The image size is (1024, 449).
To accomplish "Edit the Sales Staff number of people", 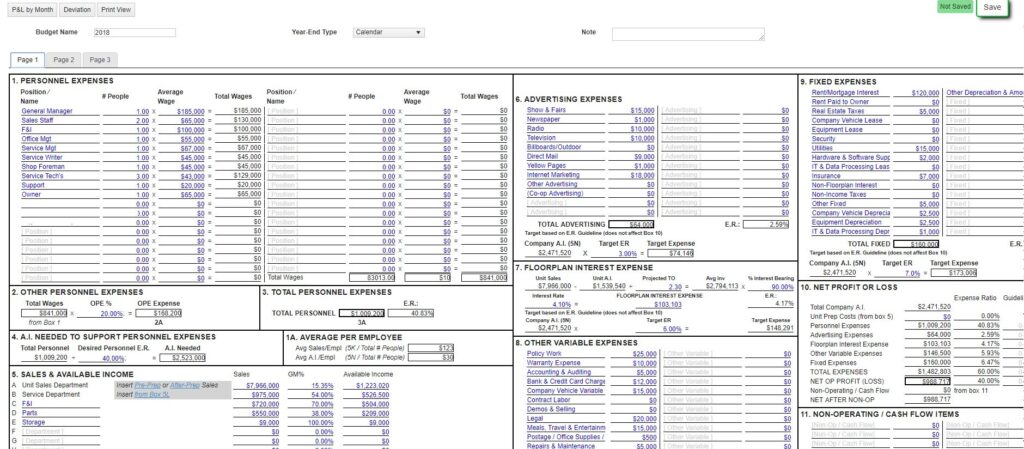I will [x=126, y=121].
